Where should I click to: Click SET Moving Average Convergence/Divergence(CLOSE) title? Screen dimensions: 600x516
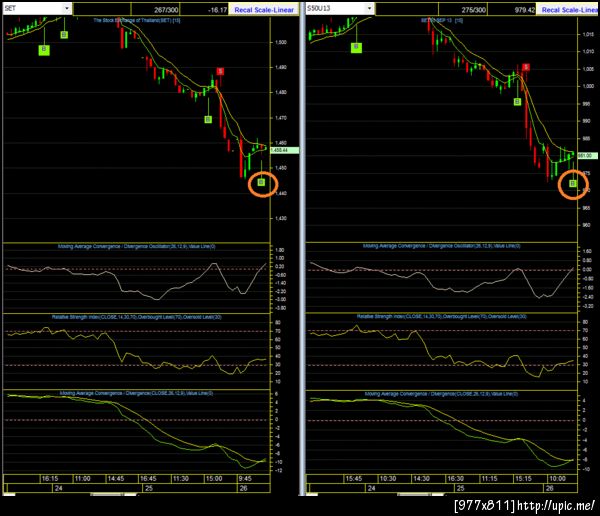coord(137,393)
